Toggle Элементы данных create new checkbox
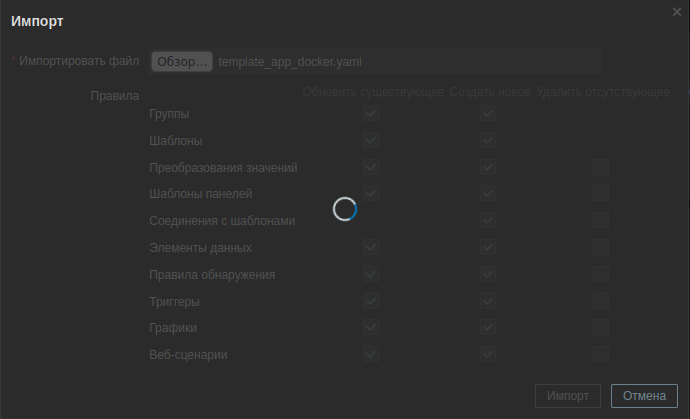 488,247
